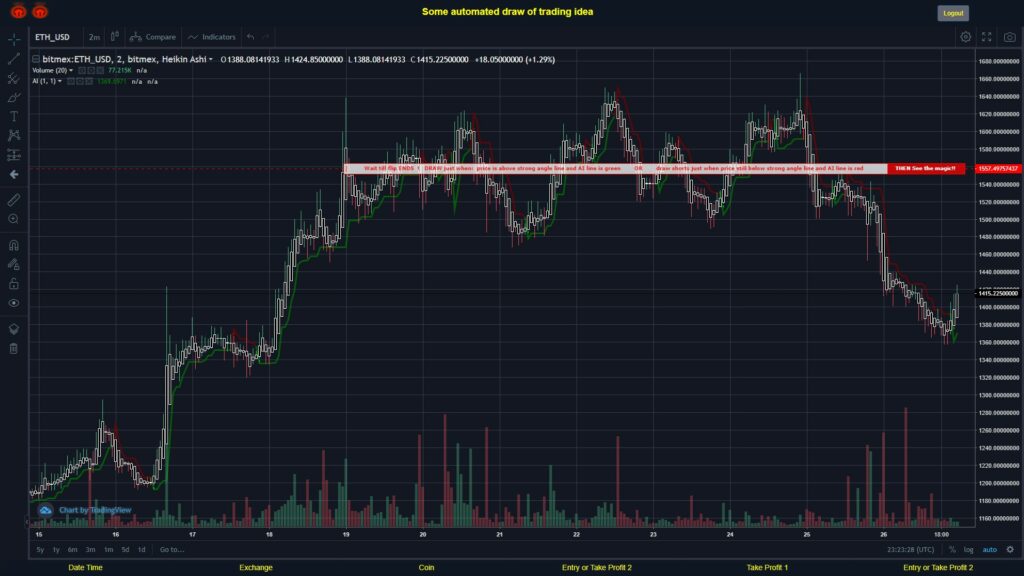Screen dimensions: 1024x576
Task: Toggle log scale mode
Action: (968, 550)
